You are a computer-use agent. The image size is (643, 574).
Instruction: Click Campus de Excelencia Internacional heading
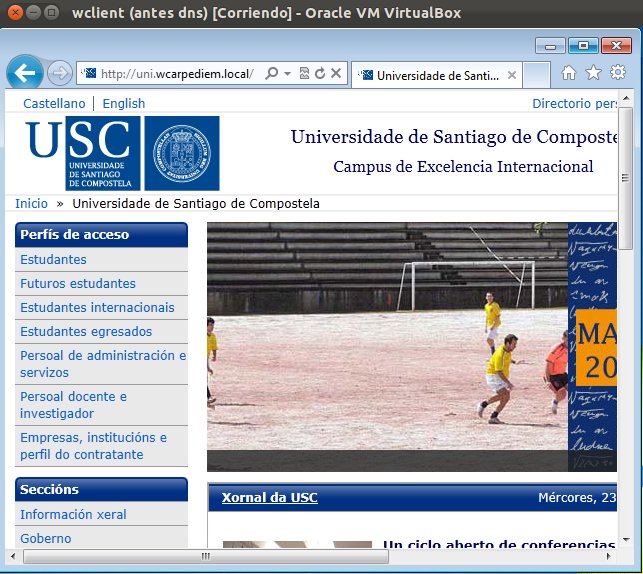click(x=463, y=166)
